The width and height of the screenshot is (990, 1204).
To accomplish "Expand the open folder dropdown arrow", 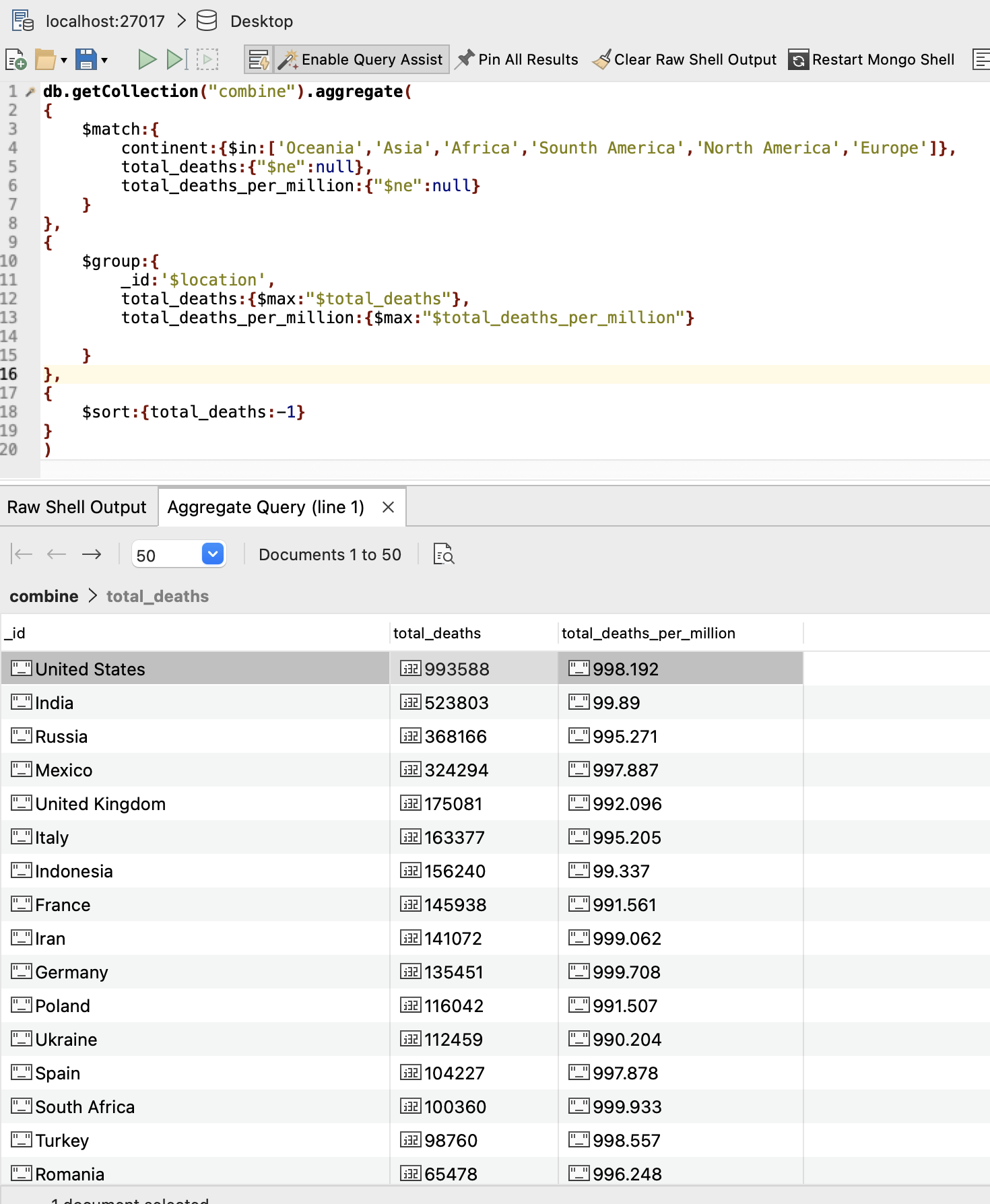I will click(x=64, y=61).
